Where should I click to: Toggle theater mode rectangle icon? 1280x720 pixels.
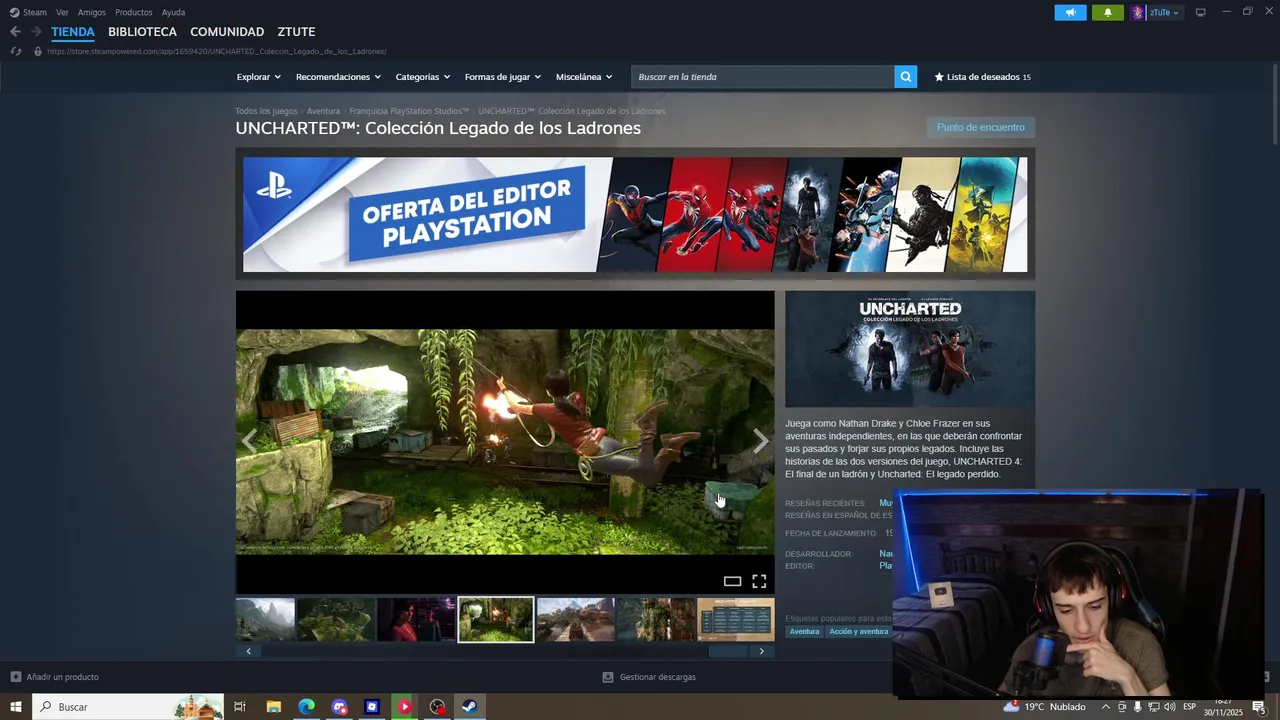pyautogui.click(x=732, y=581)
